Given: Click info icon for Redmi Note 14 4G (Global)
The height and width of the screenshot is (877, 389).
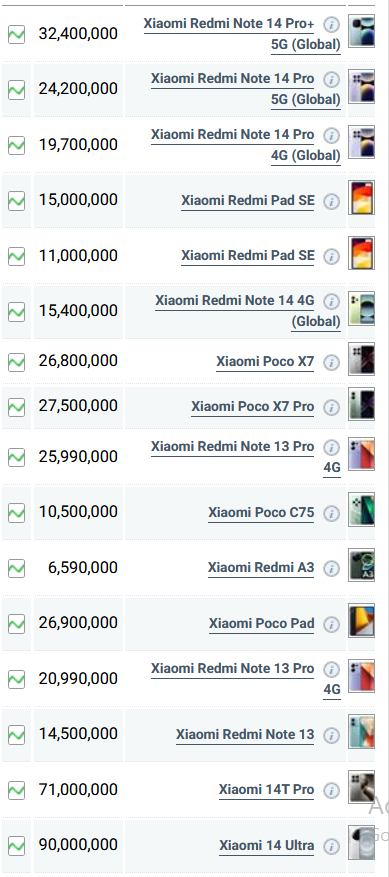Looking at the screenshot, I should click(331, 301).
